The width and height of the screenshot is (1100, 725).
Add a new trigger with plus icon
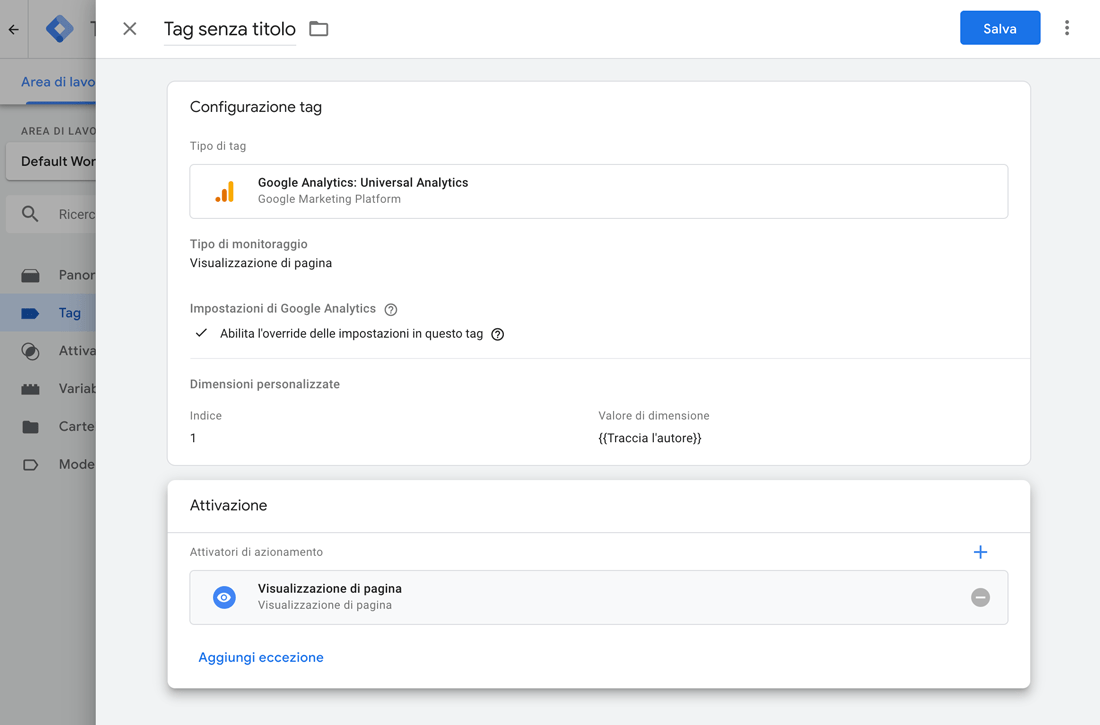click(980, 552)
